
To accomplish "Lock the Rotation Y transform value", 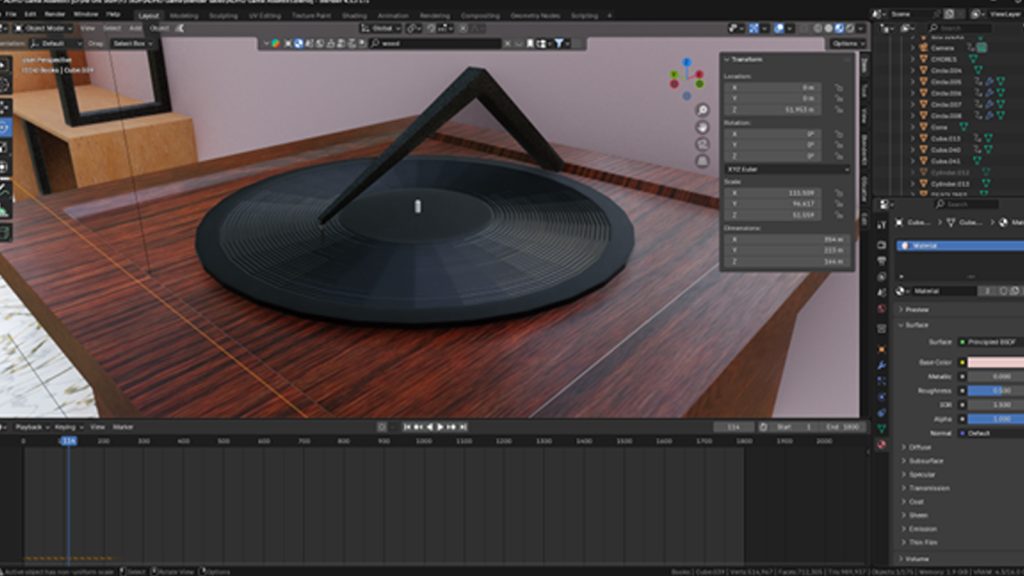I will pos(838,145).
